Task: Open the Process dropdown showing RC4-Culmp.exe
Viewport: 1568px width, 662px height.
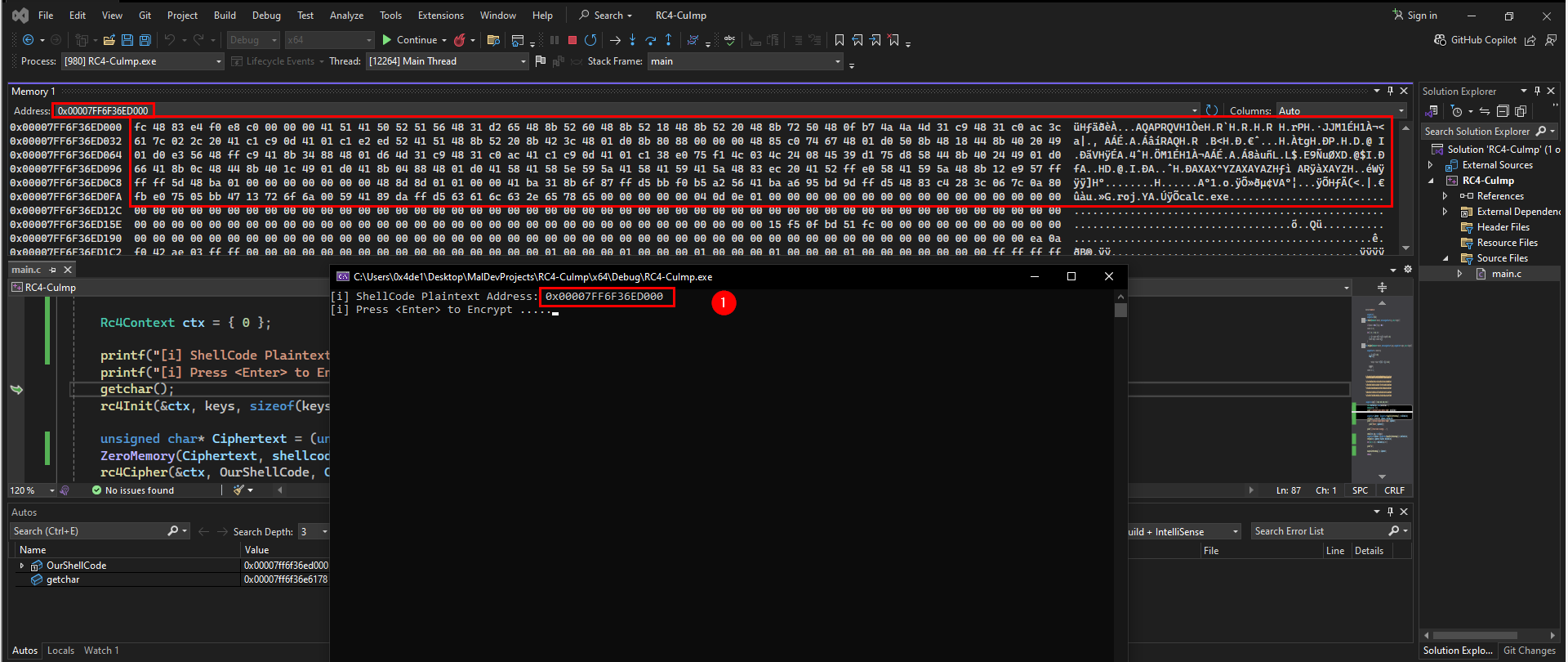Action: (142, 61)
